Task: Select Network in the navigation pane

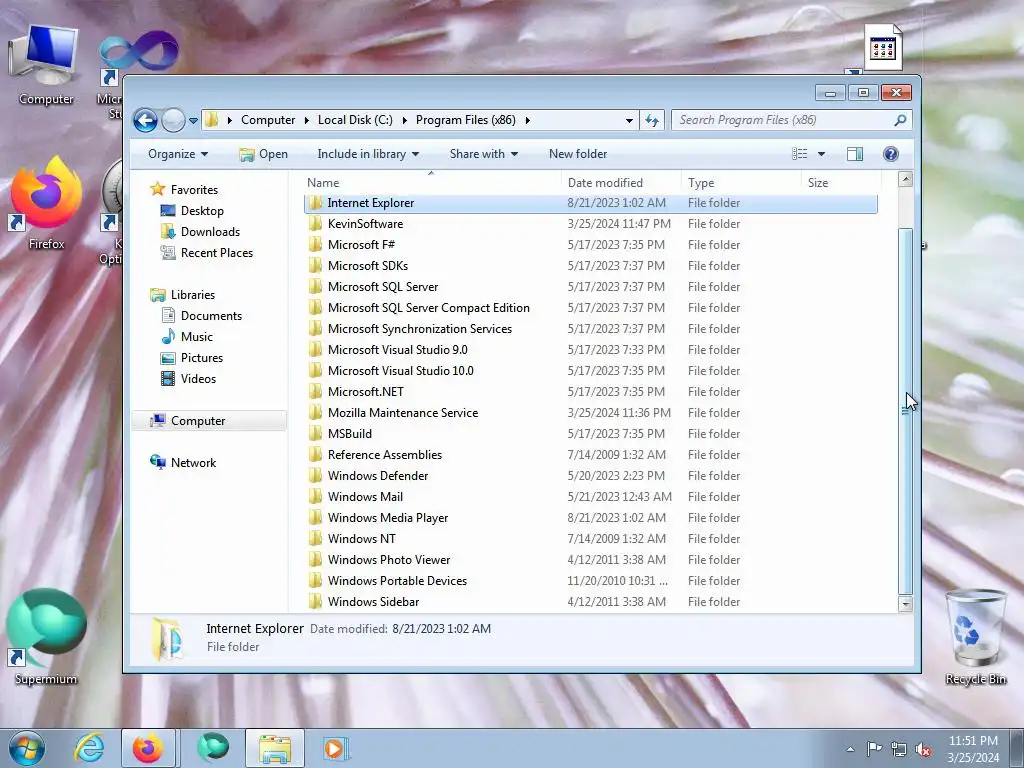Action: [x=193, y=463]
